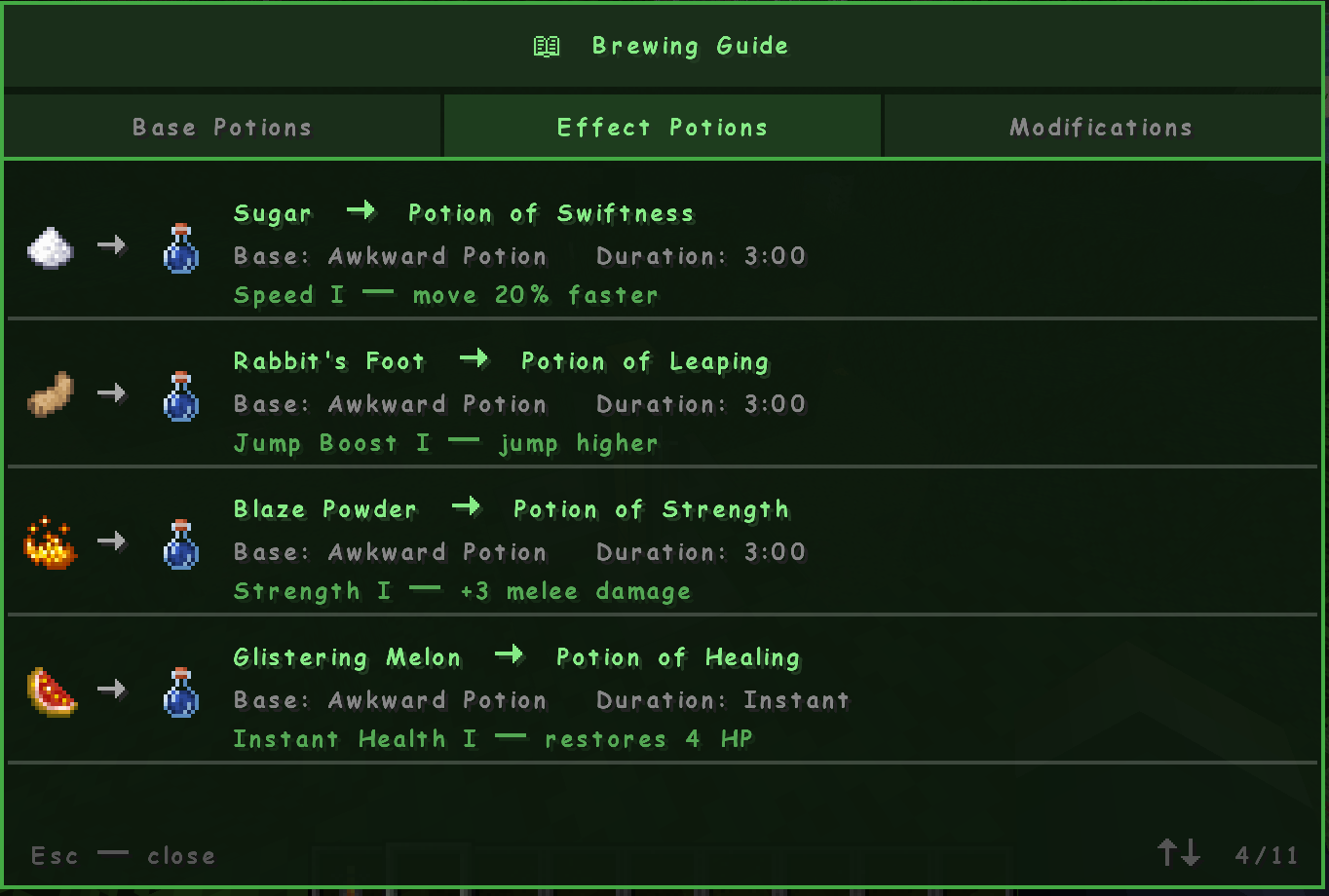The height and width of the screenshot is (896, 1329).
Task: Click the Sugar ingredient icon
Action: (50, 244)
